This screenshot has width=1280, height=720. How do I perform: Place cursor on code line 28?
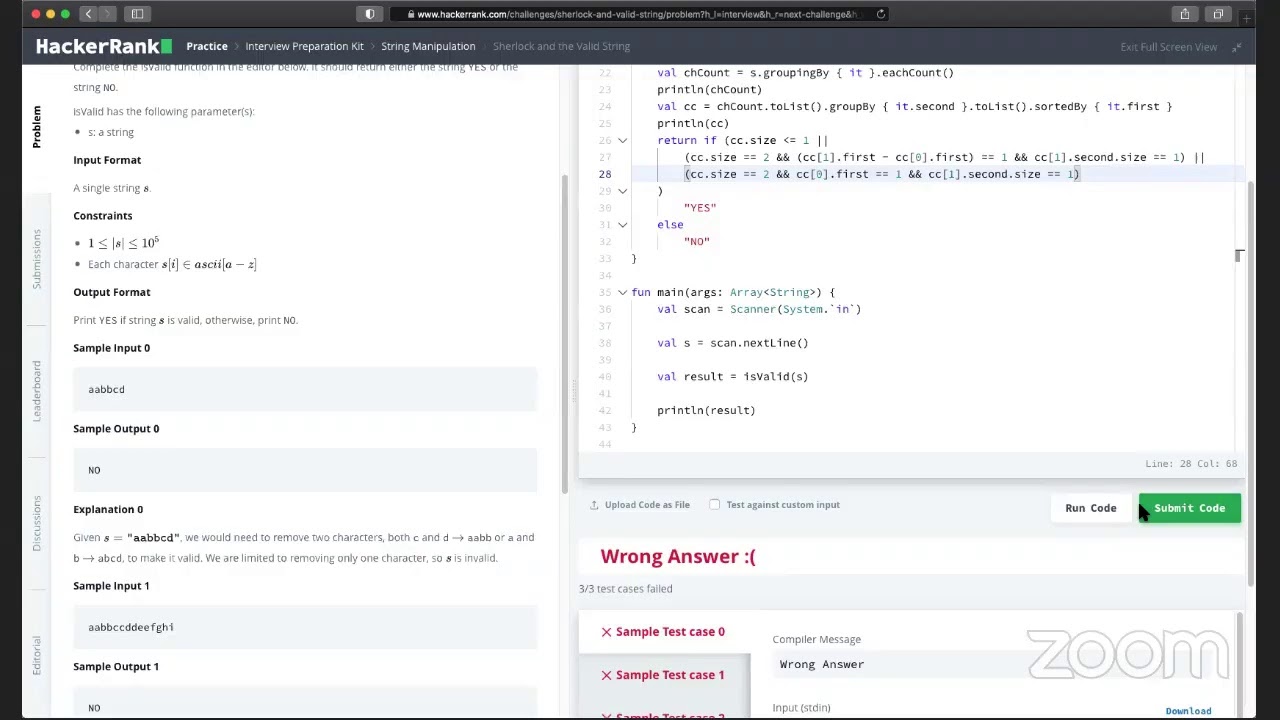click(881, 174)
